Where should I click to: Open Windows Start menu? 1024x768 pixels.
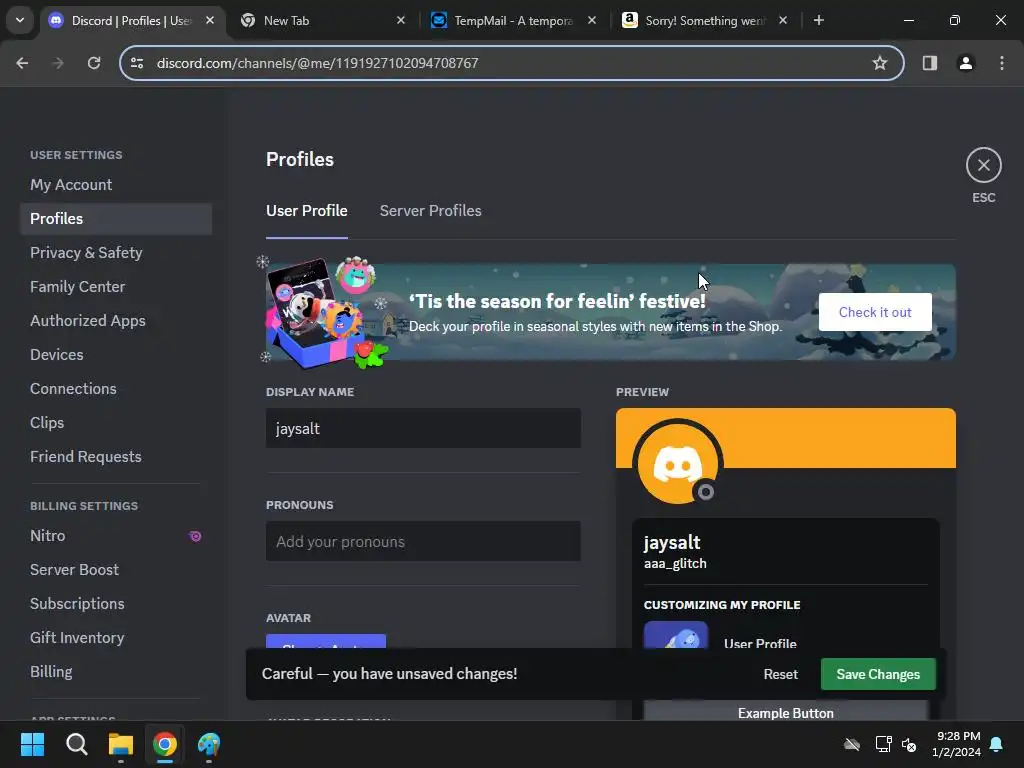32,744
